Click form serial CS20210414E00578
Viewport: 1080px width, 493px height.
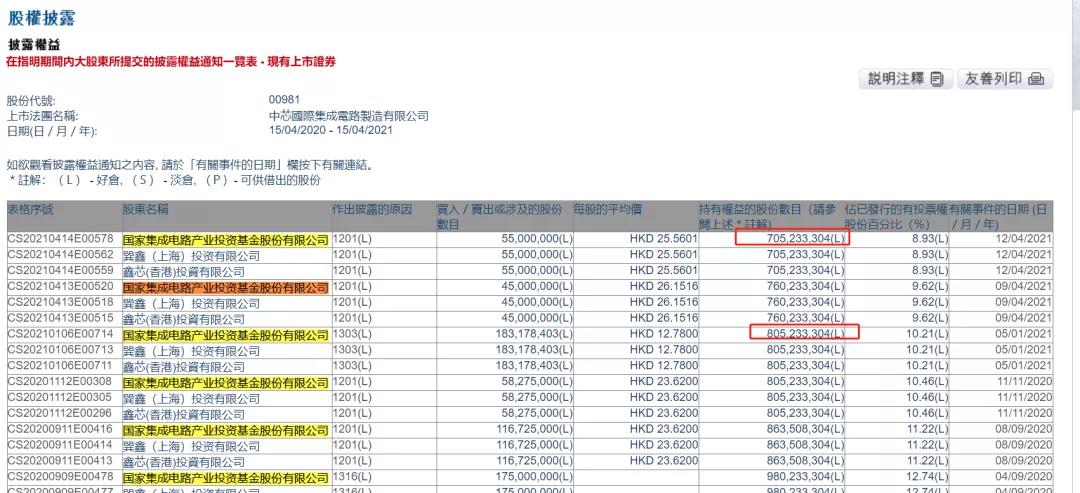tap(60, 240)
